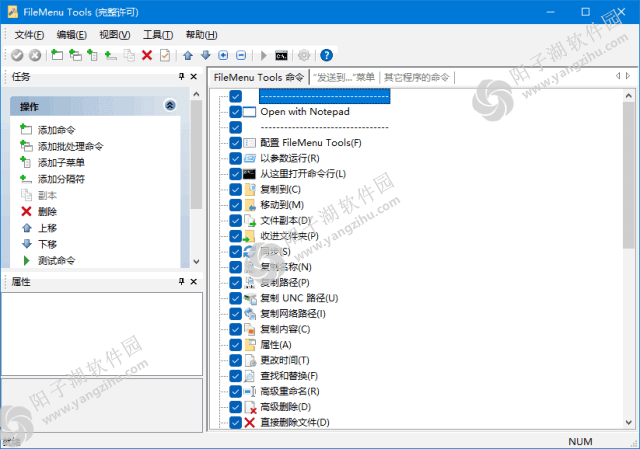The height and width of the screenshot is (449, 640).
Task: Click the collapse all minus toolbar icon
Action: click(241, 55)
